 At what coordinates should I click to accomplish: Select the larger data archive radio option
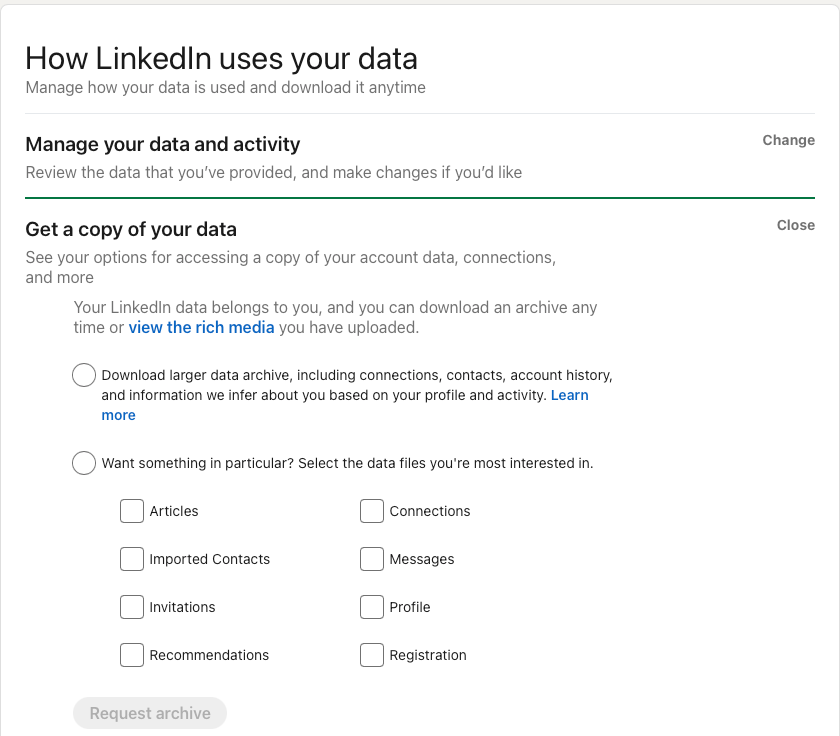(84, 376)
